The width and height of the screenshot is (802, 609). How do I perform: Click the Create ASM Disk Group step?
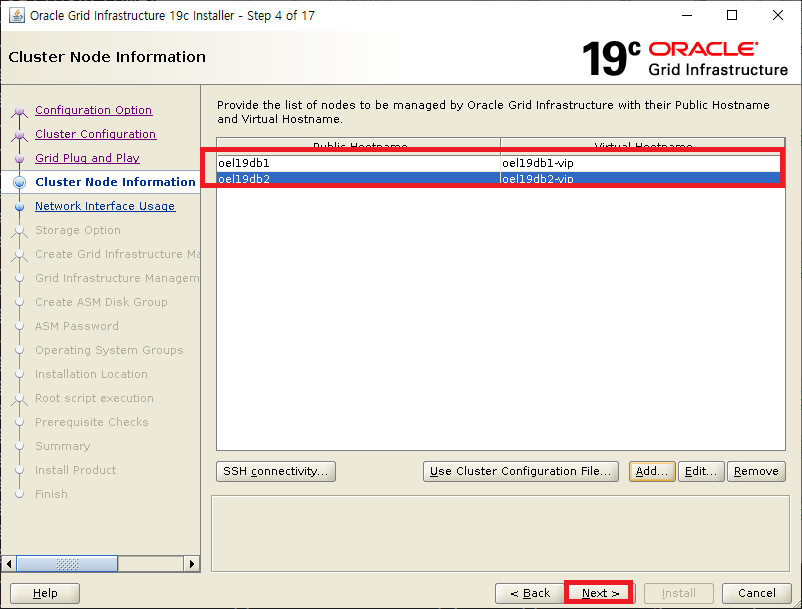101,302
